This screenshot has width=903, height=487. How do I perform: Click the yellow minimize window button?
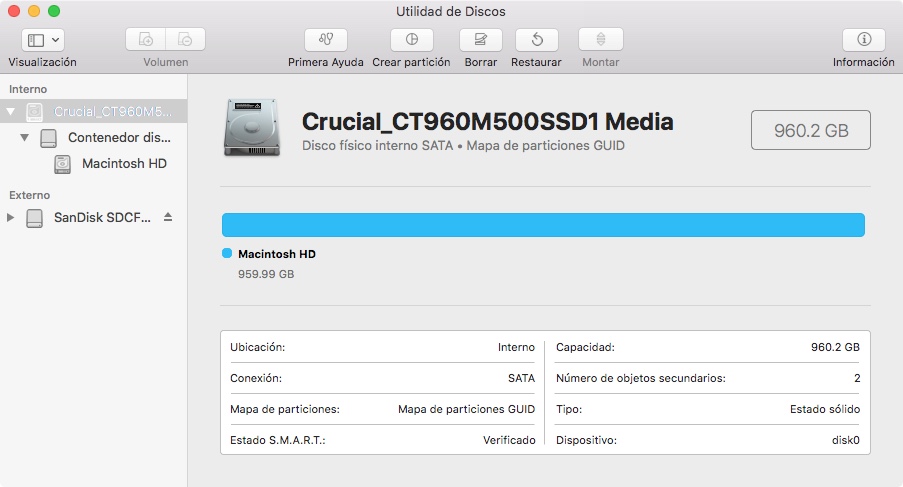[34, 11]
